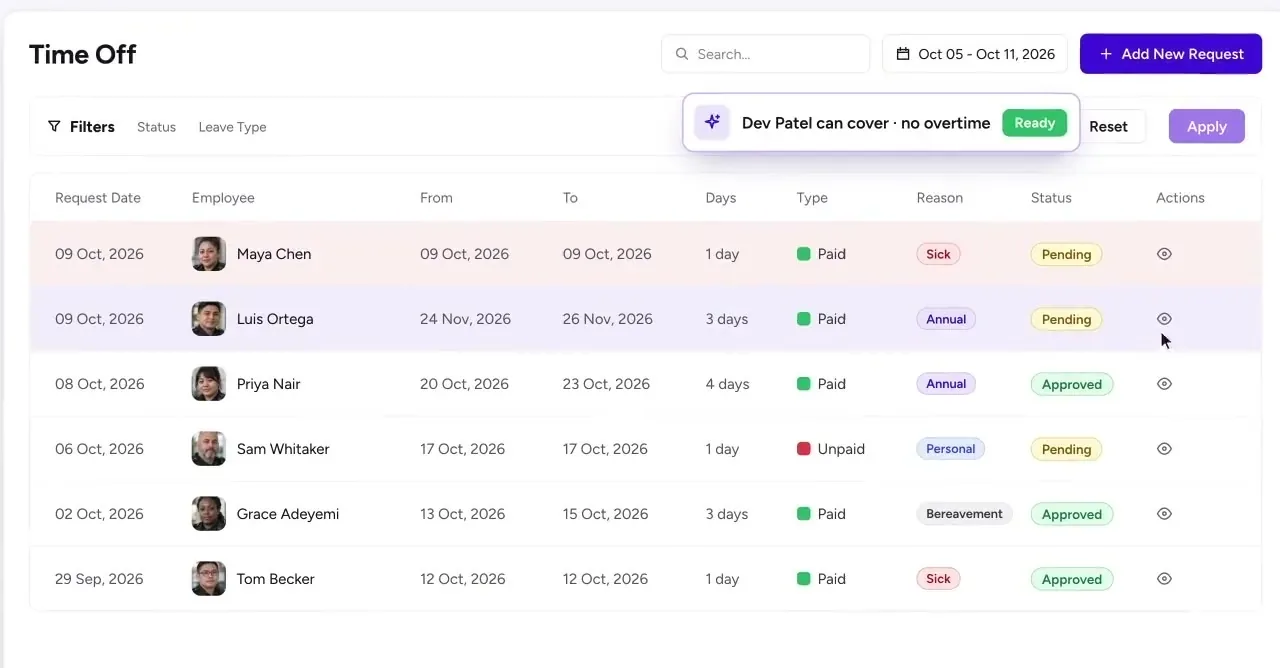Click the Personal reason tag
The height and width of the screenshot is (668, 1280).
pyautogui.click(x=950, y=449)
